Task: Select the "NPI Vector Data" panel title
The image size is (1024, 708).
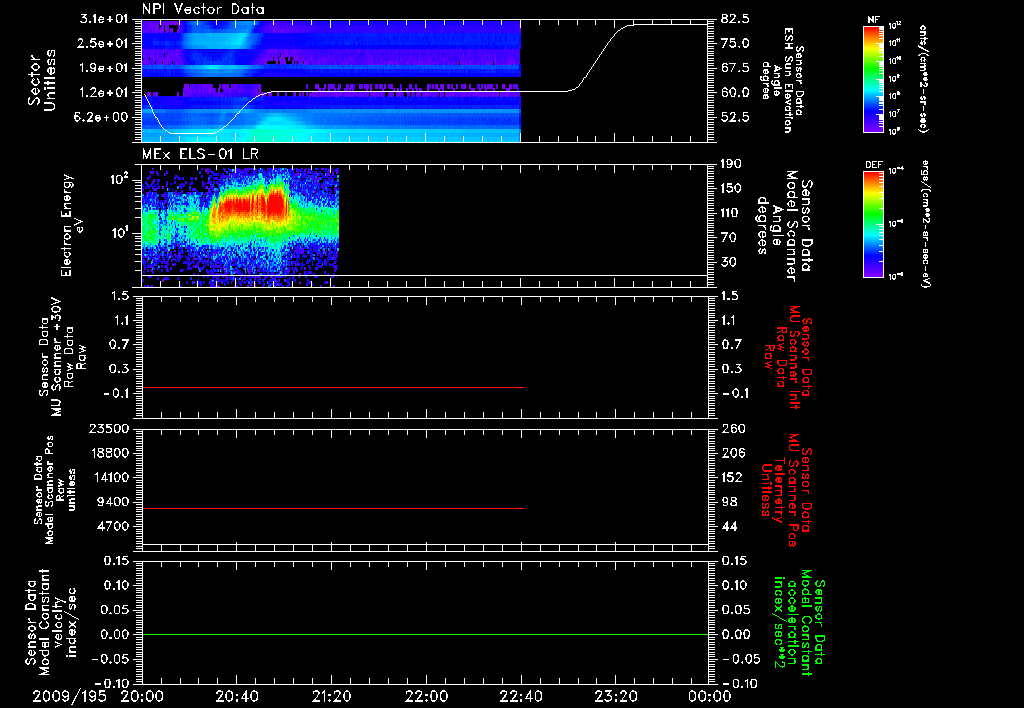Action: [x=203, y=9]
